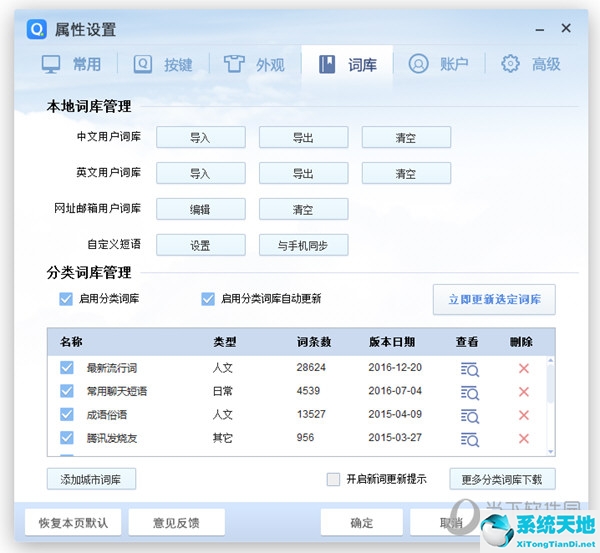Viewport: 600px width, 553px height.
Task: Sort by the 类型 column header
Action: pos(225,341)
